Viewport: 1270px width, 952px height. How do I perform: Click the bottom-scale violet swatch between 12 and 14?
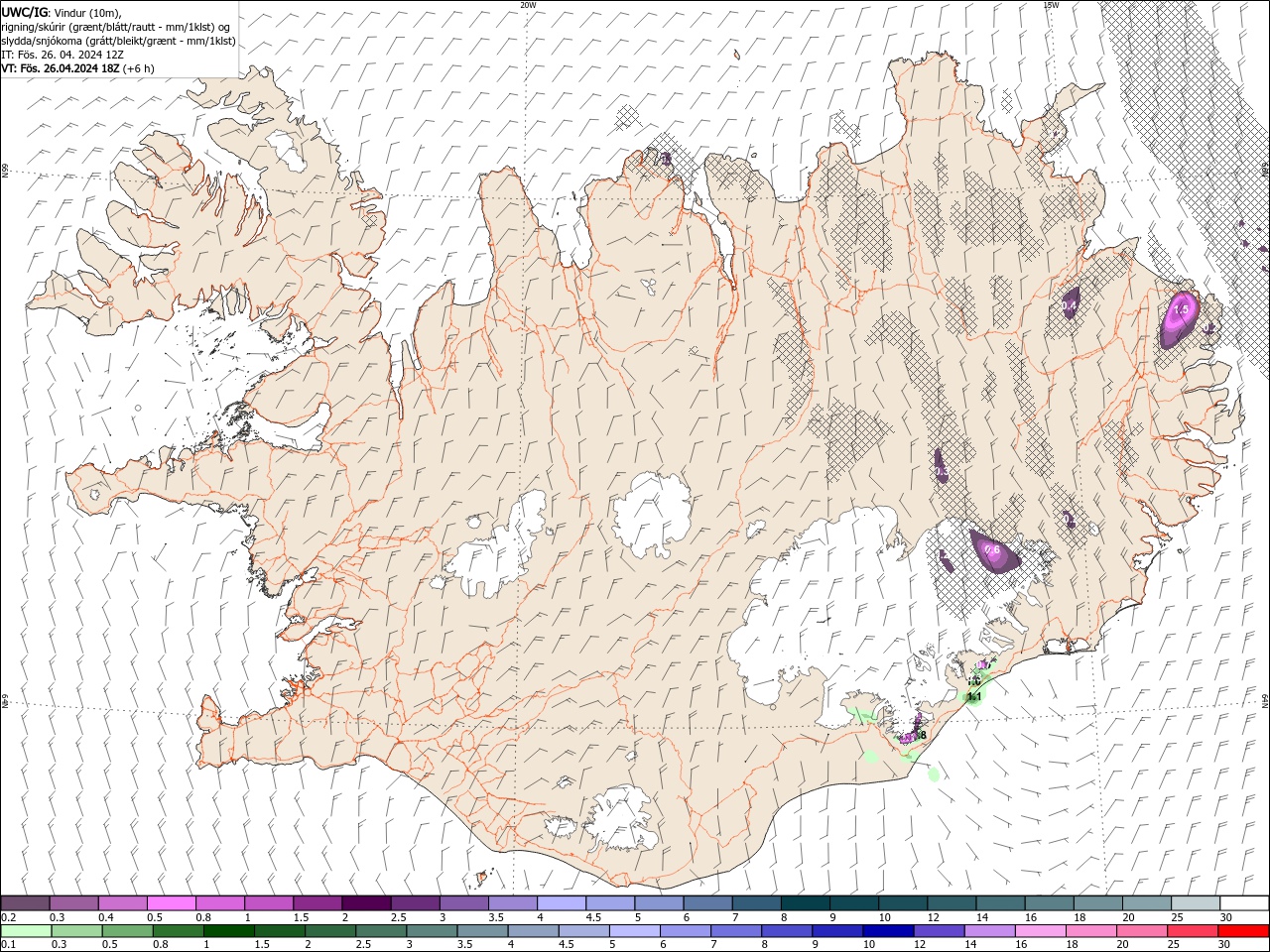tap(938, 931)
